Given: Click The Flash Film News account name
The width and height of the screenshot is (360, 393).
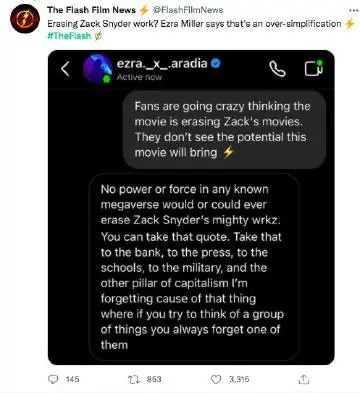Looking at the screenshot, I should [91, 10].
